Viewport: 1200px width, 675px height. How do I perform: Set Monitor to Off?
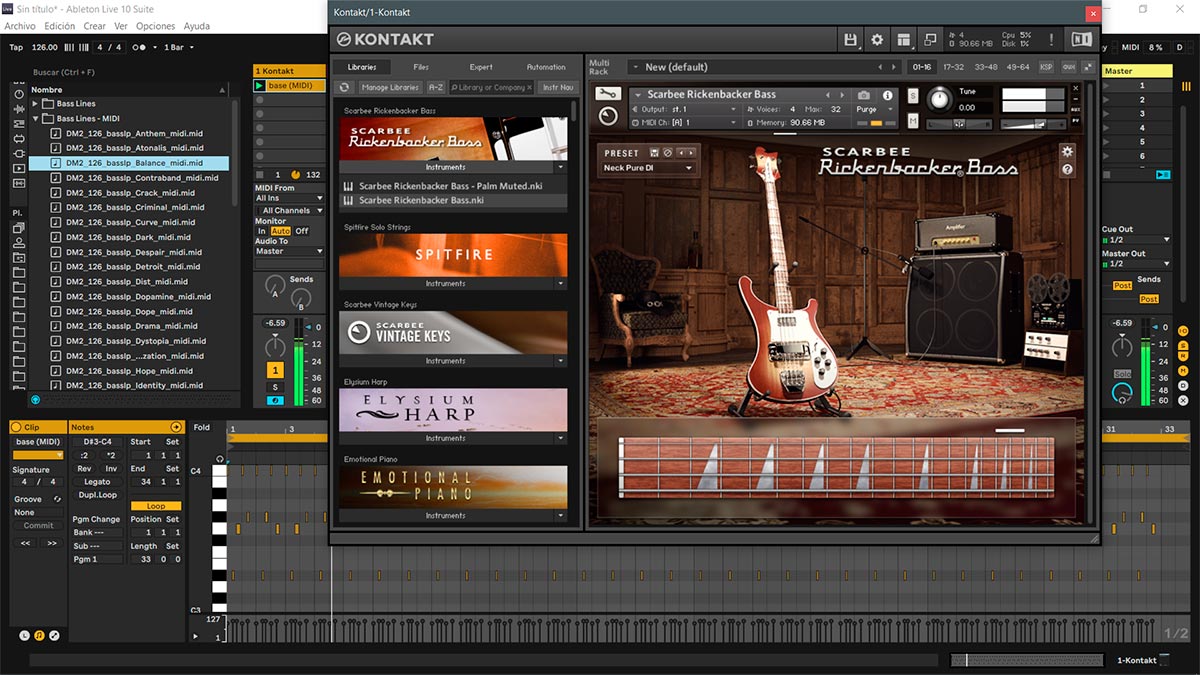(302, 231)
